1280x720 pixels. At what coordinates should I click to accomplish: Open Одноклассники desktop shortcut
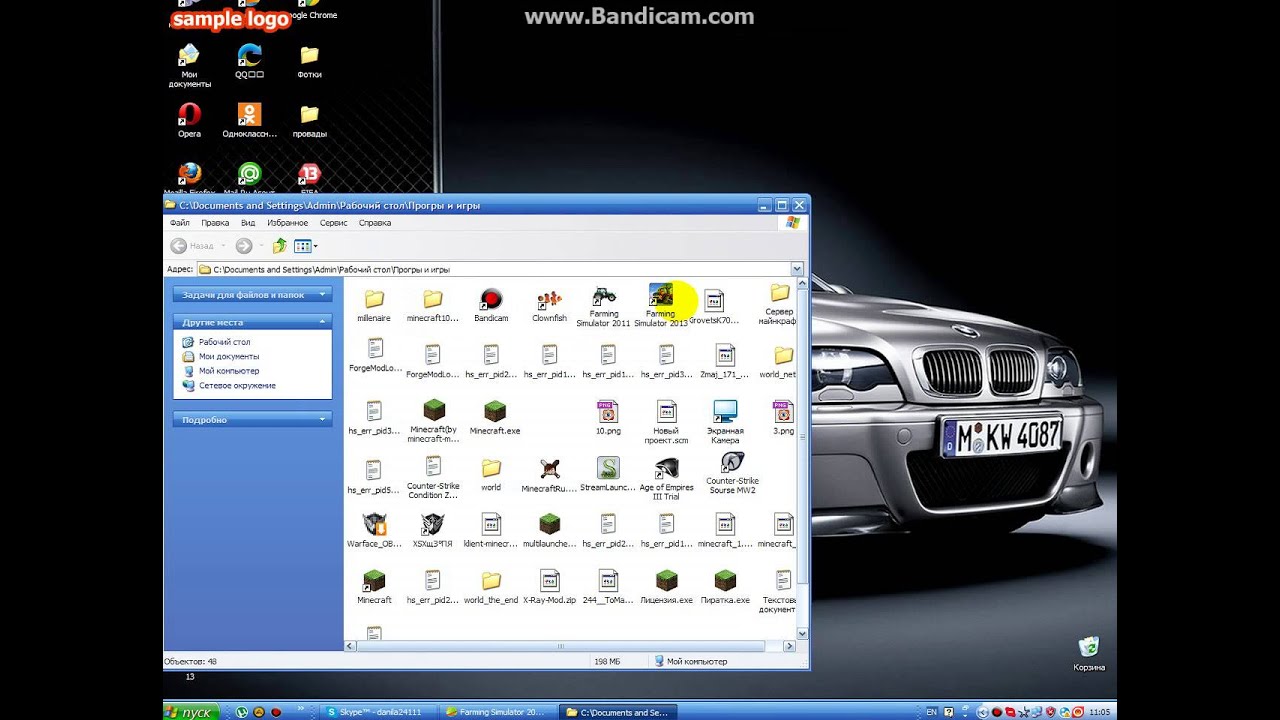(249, 120)
